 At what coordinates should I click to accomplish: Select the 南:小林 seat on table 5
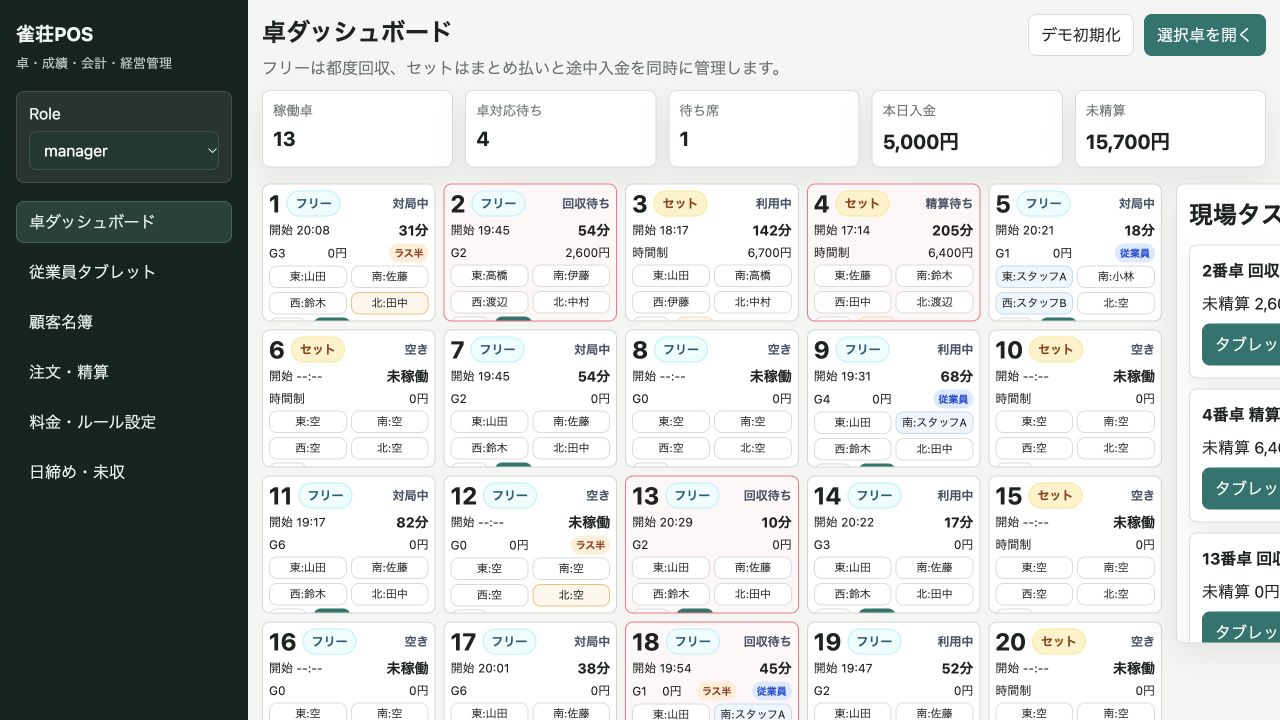1116,276
